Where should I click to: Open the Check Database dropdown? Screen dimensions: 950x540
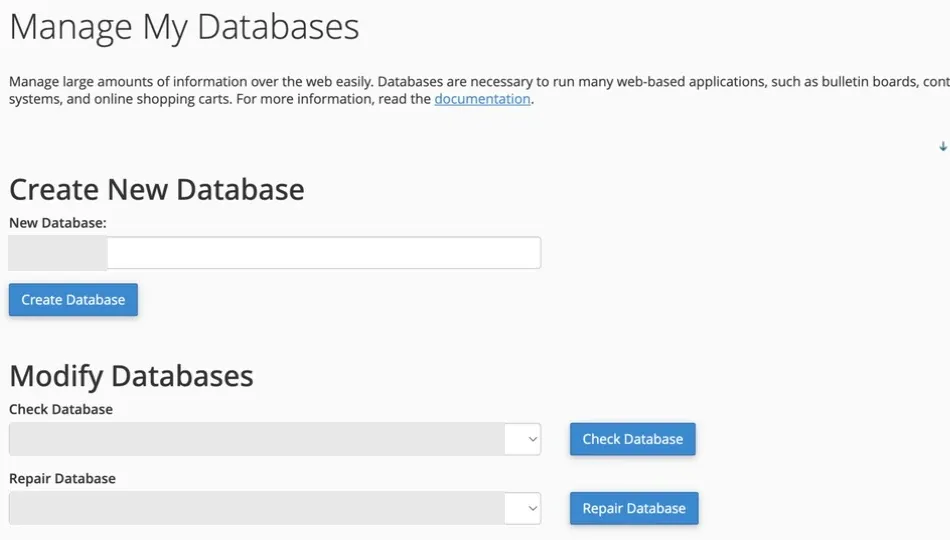point(275,439)
